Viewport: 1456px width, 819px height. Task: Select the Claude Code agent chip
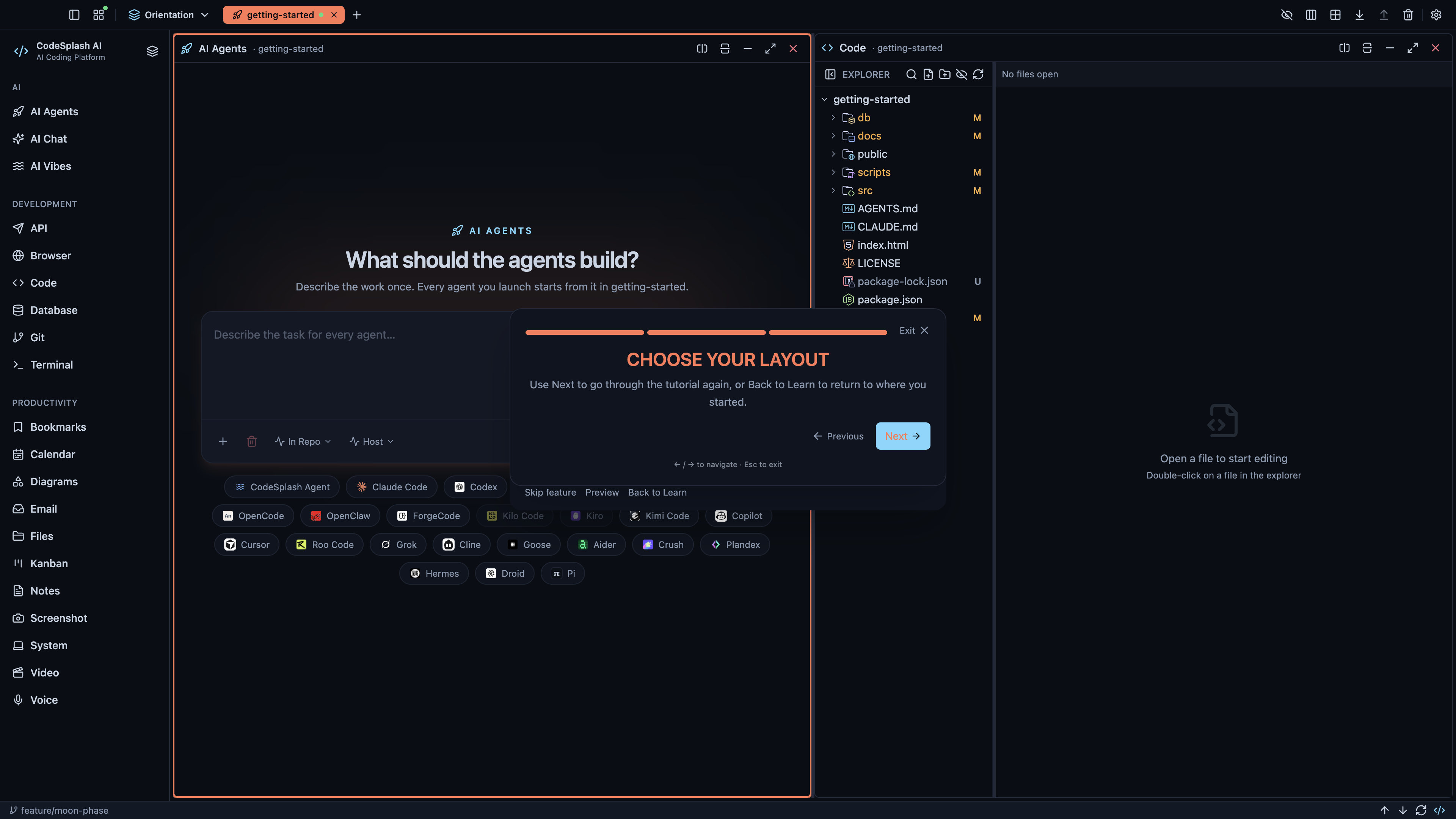[x=392, y=487]
